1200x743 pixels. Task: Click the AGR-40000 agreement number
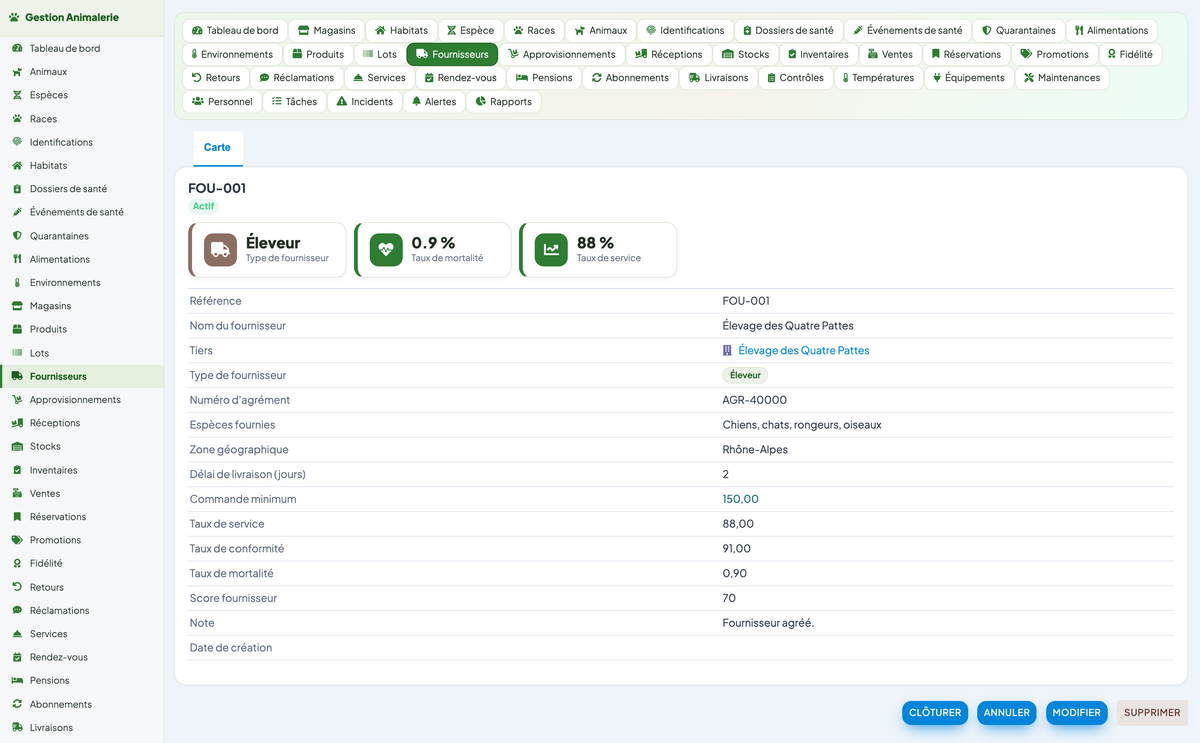click(755, 400)
